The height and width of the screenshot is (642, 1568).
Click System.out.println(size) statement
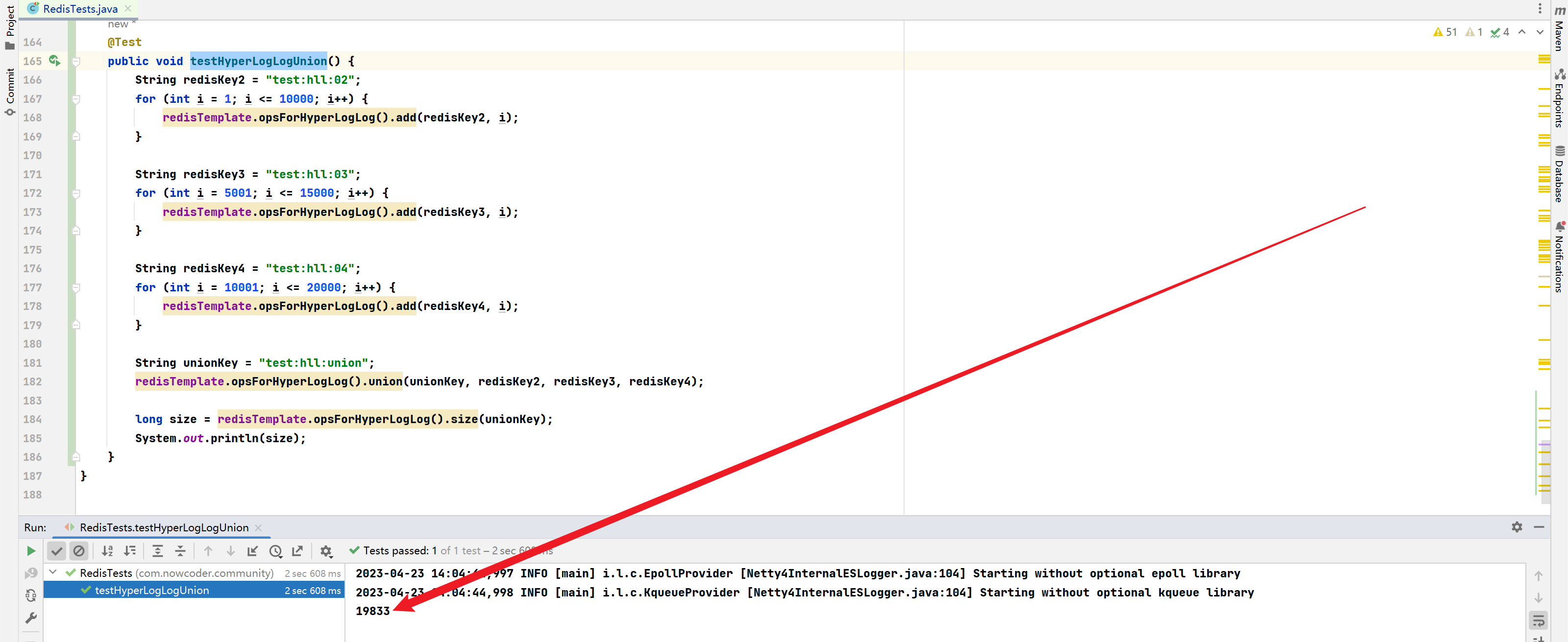220,438
